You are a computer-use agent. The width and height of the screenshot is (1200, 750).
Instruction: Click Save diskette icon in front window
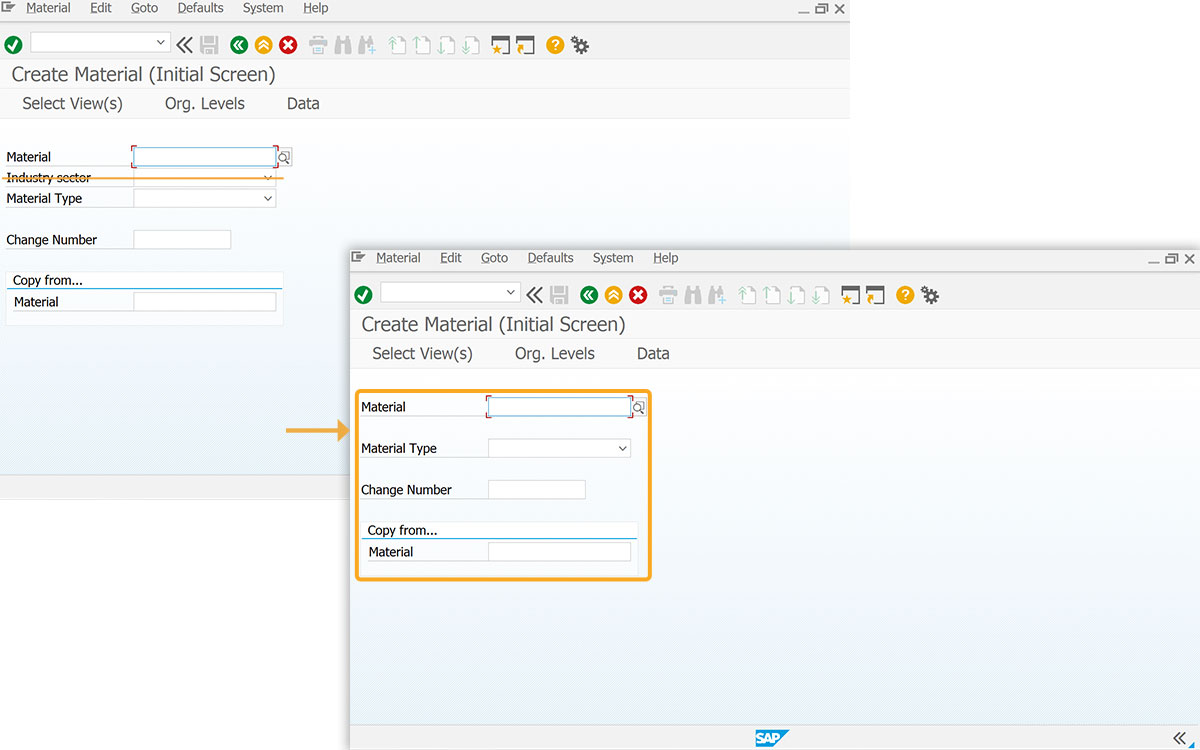pos(559,295)
